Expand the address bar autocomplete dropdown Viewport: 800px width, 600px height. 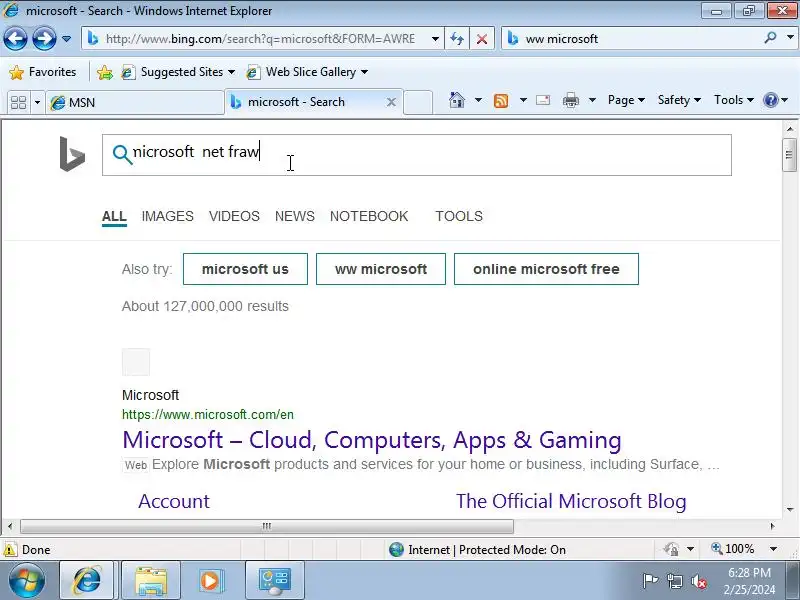tap(435, 39)
